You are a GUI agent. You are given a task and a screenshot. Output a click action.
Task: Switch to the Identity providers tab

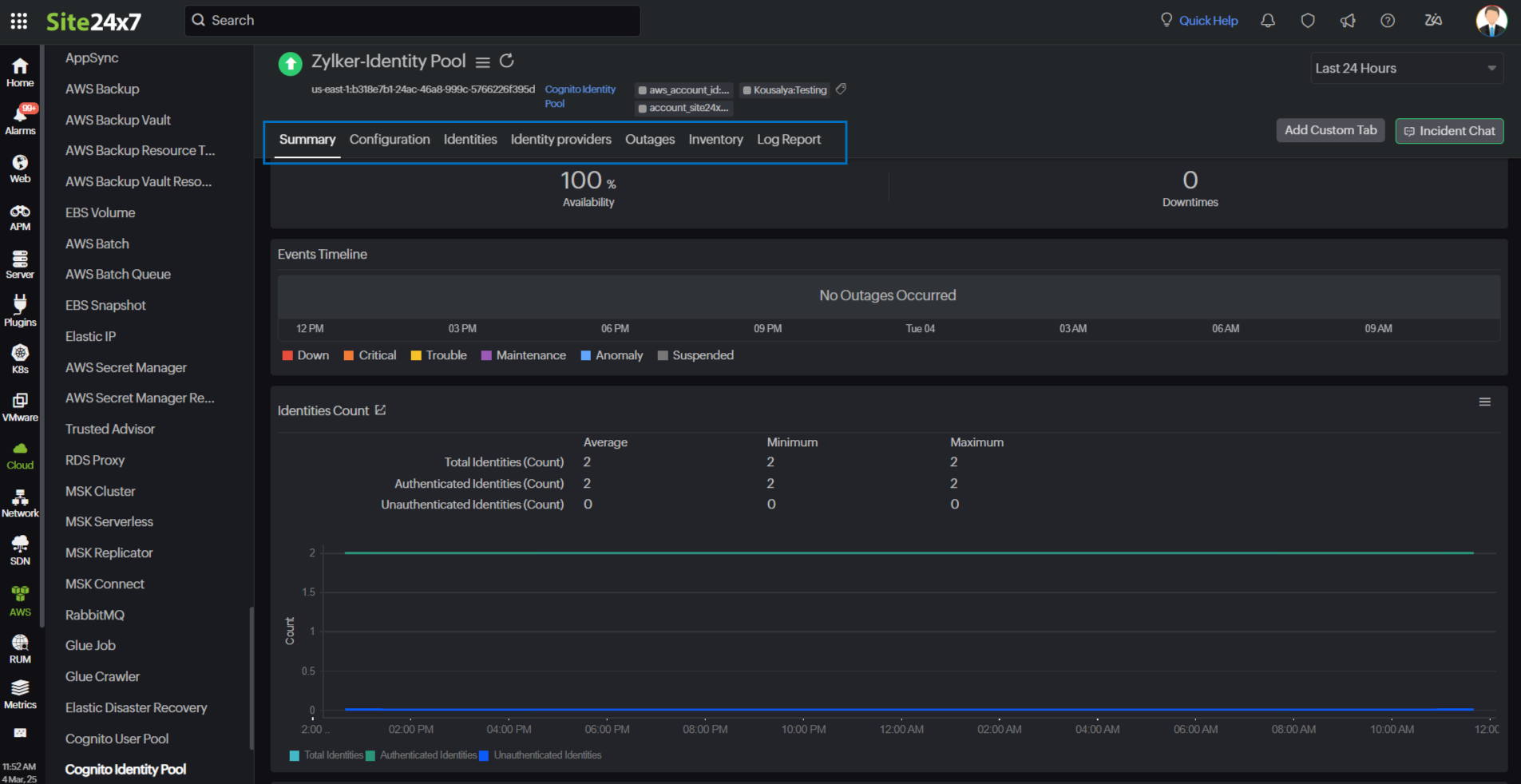560,140
